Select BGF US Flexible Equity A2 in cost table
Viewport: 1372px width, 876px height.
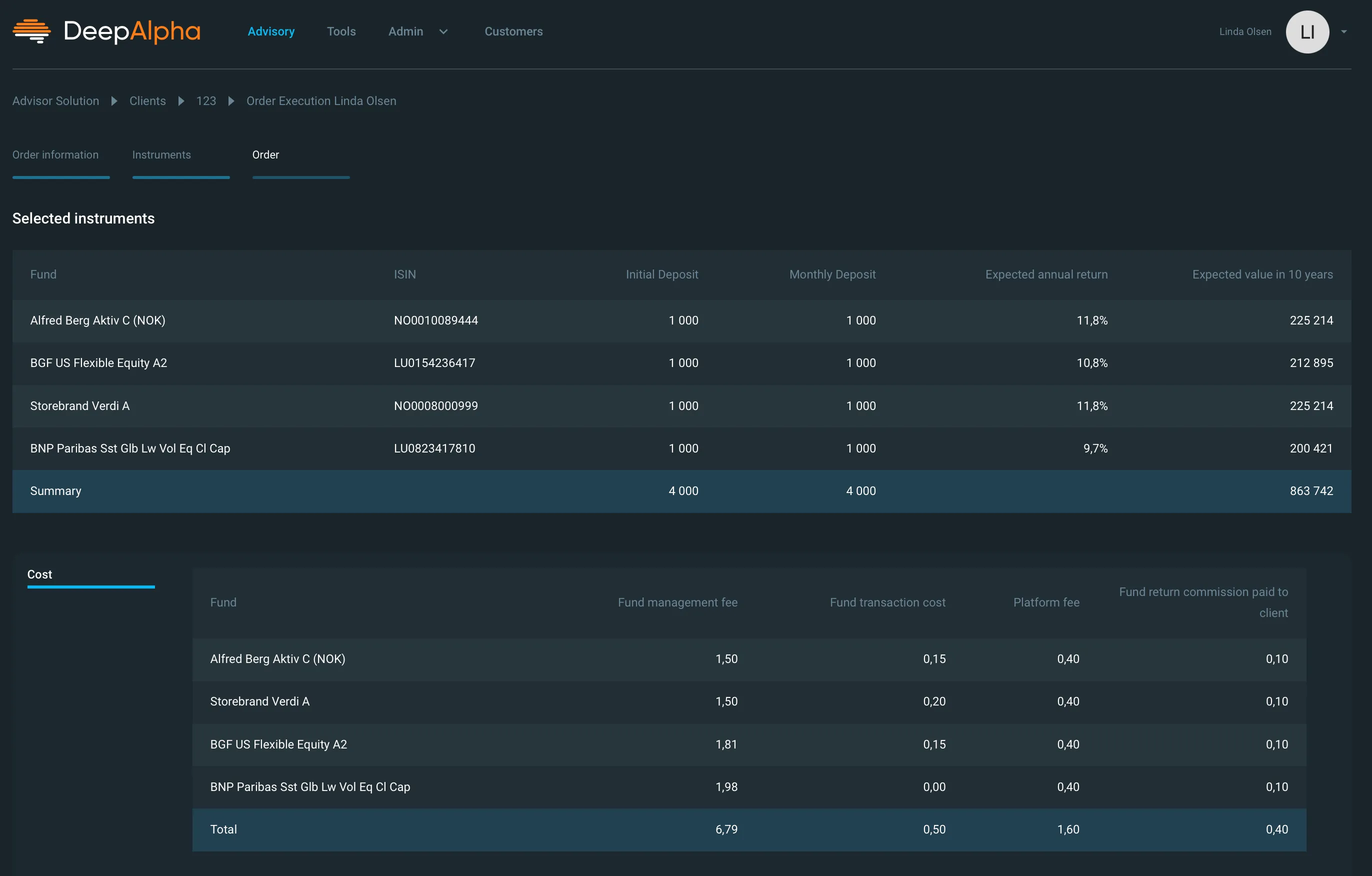(278, 744)
